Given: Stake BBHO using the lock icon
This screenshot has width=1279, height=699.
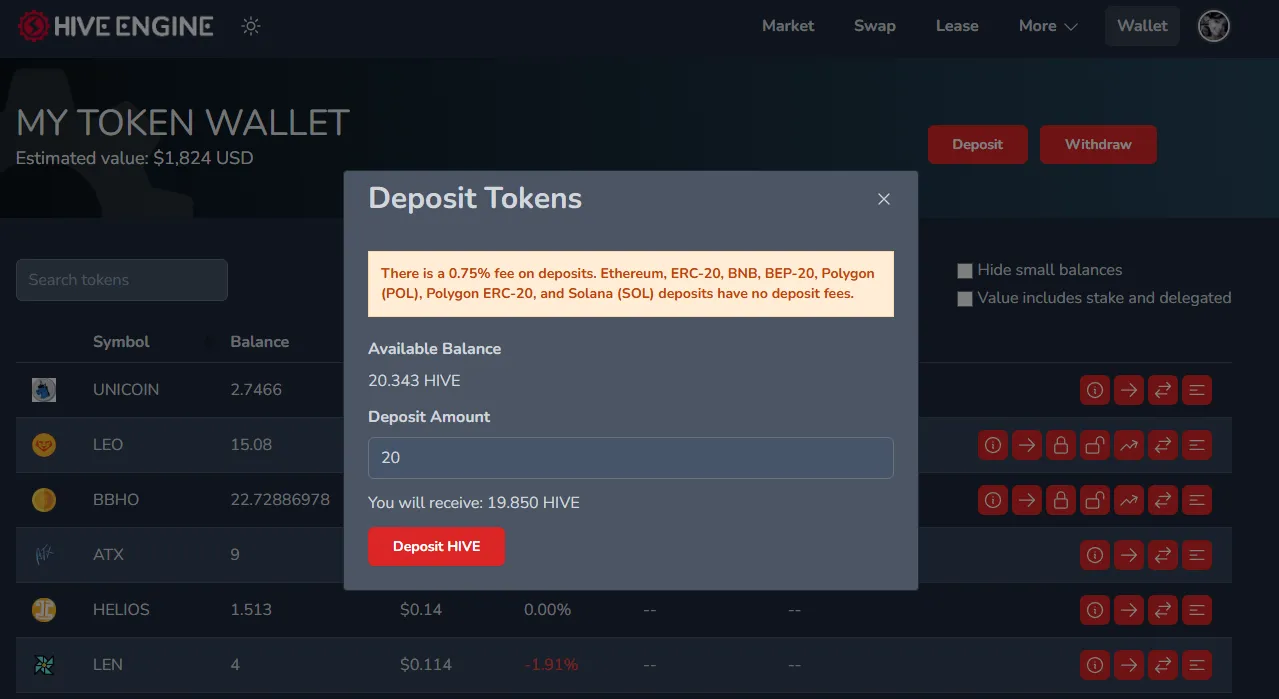Looking at the screenshot, I should tap(1061, 500).
